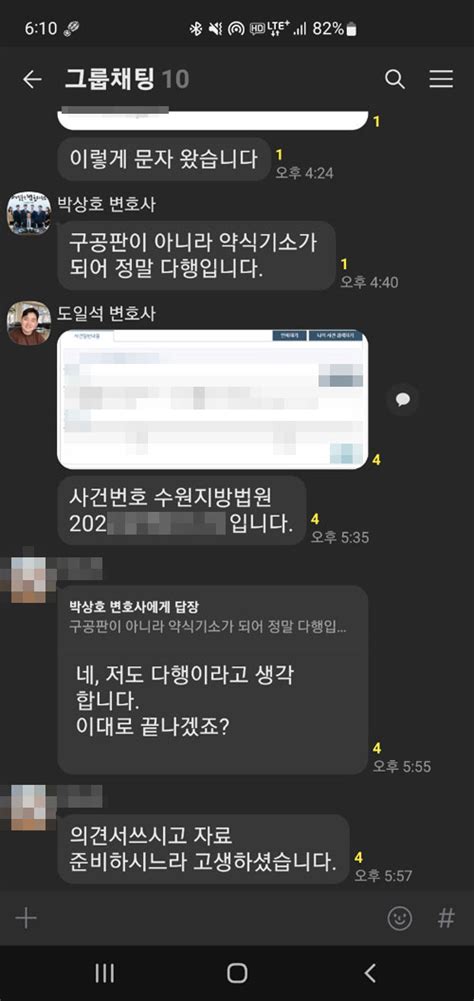This screenshot has width=474, height=1001.
Task: Open the emoticon smiley picker
Action: point(399,918)
